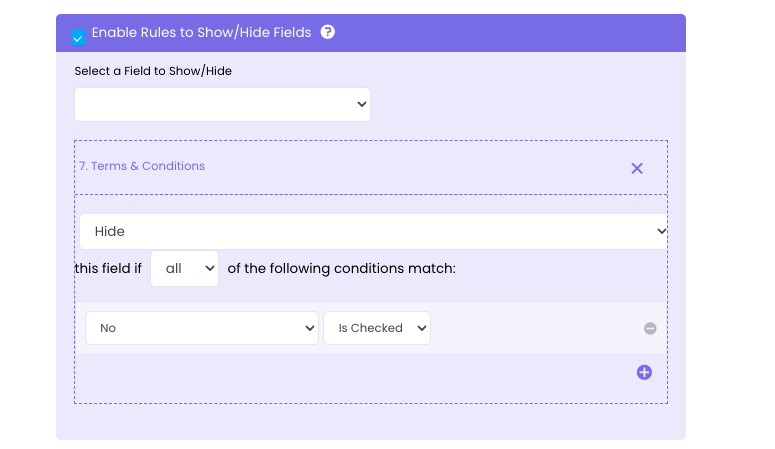
Task: Click the chevron arrow of the 'all' dropdown
Action: (209, 268)
